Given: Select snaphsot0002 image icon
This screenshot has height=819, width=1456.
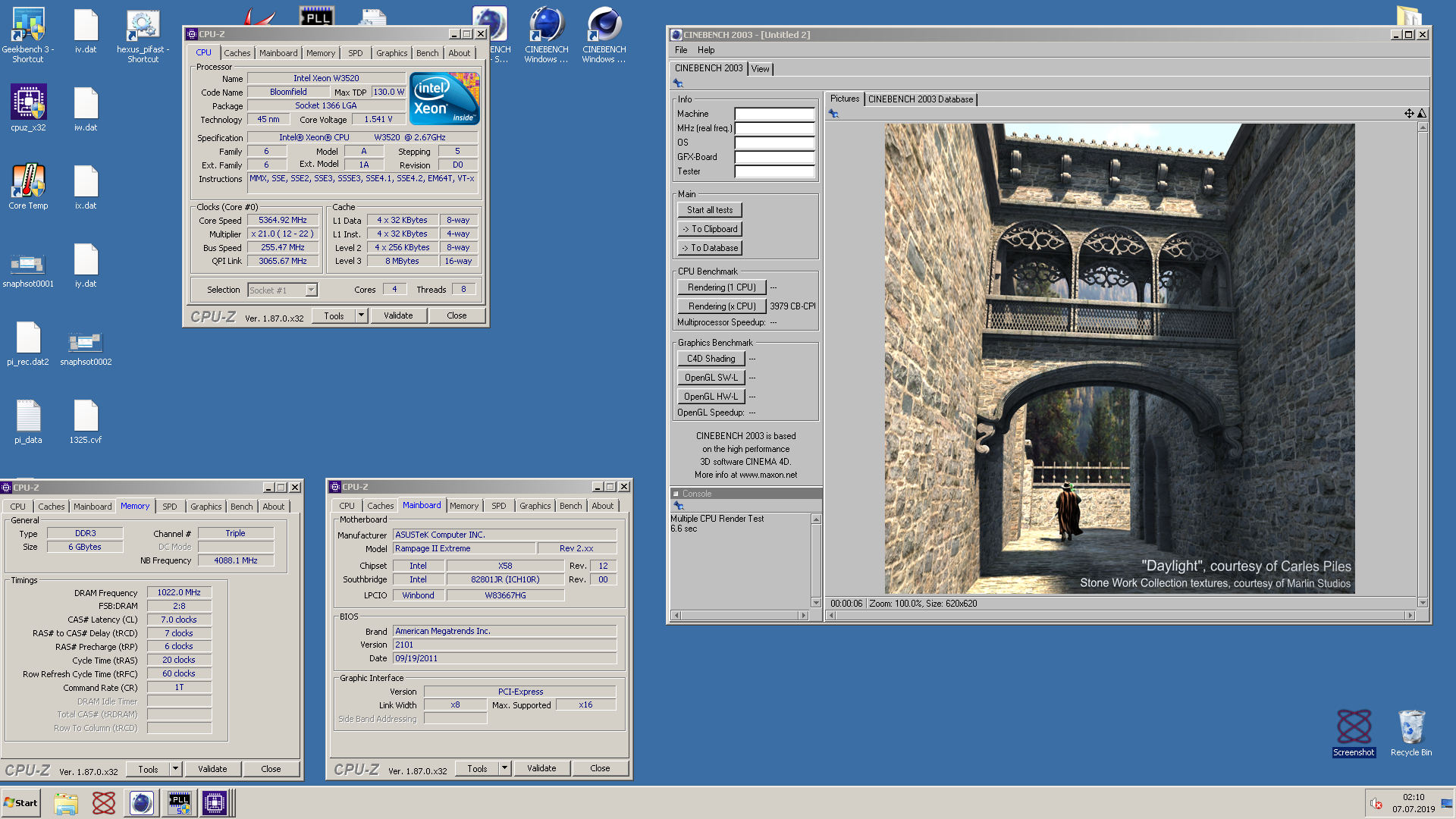Looking at the screenshot, I should tap(86, 348).
